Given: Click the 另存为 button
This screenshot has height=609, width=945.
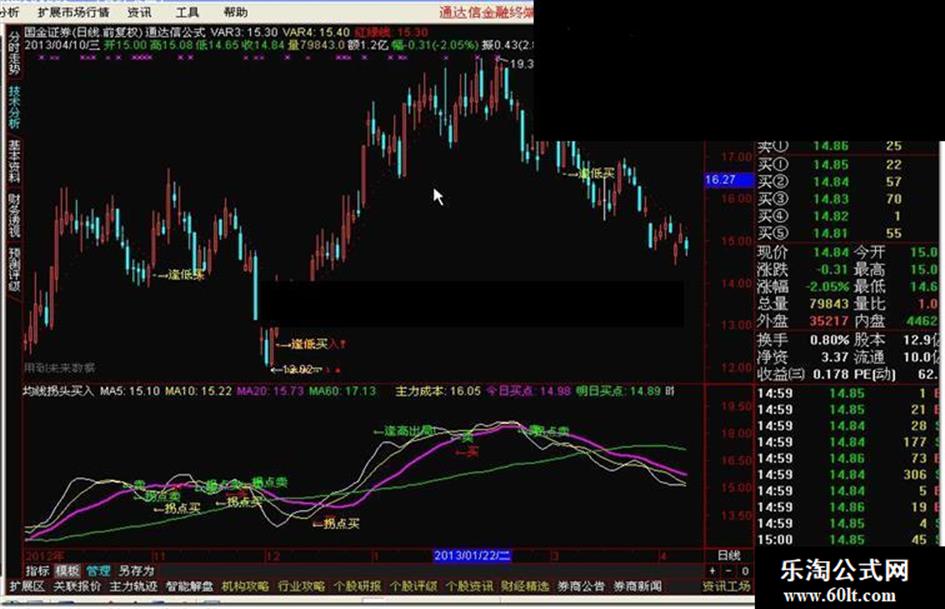Looking at the screenshot, I should pyautogui.click(x=136, y=570).
